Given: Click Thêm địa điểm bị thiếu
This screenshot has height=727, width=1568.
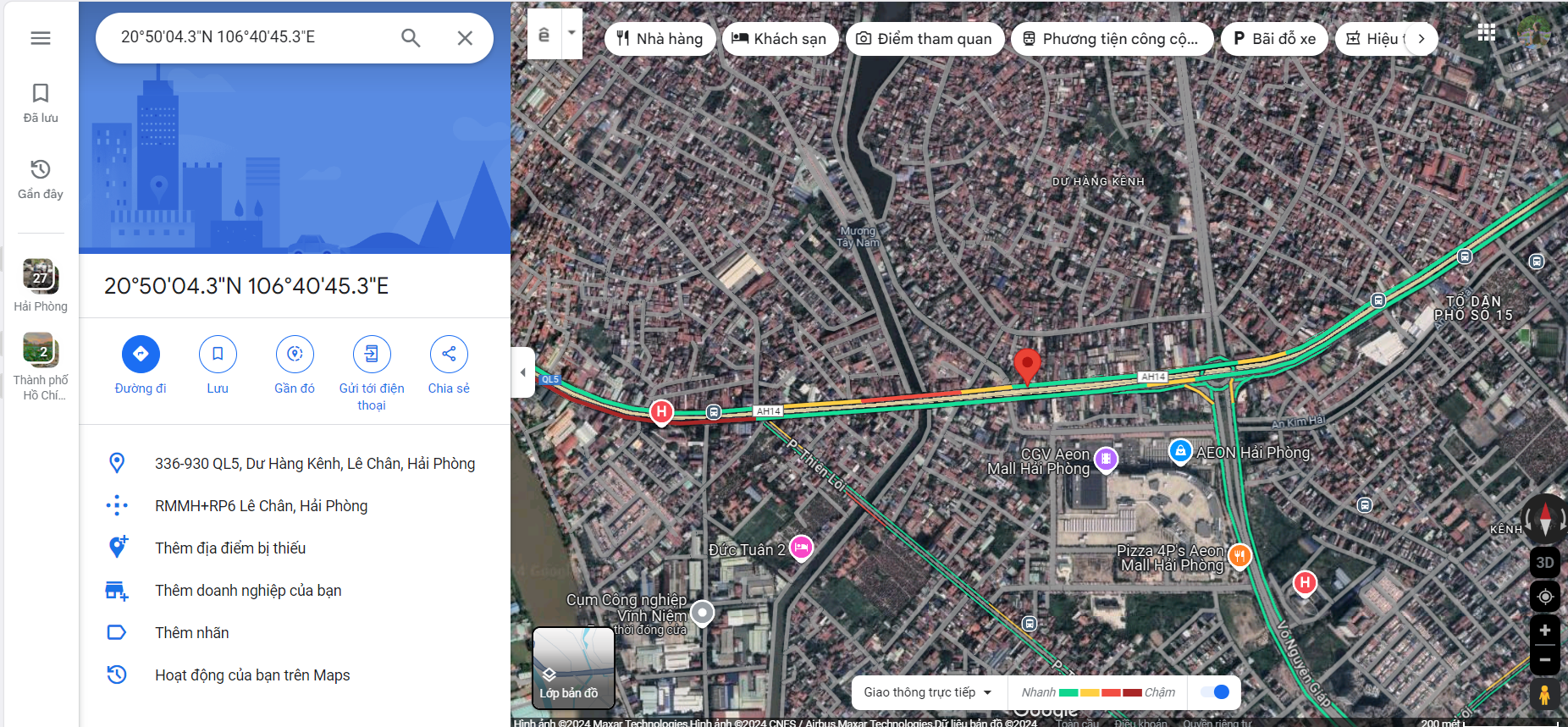Looking at the screenshot, I should pos(230,548).
